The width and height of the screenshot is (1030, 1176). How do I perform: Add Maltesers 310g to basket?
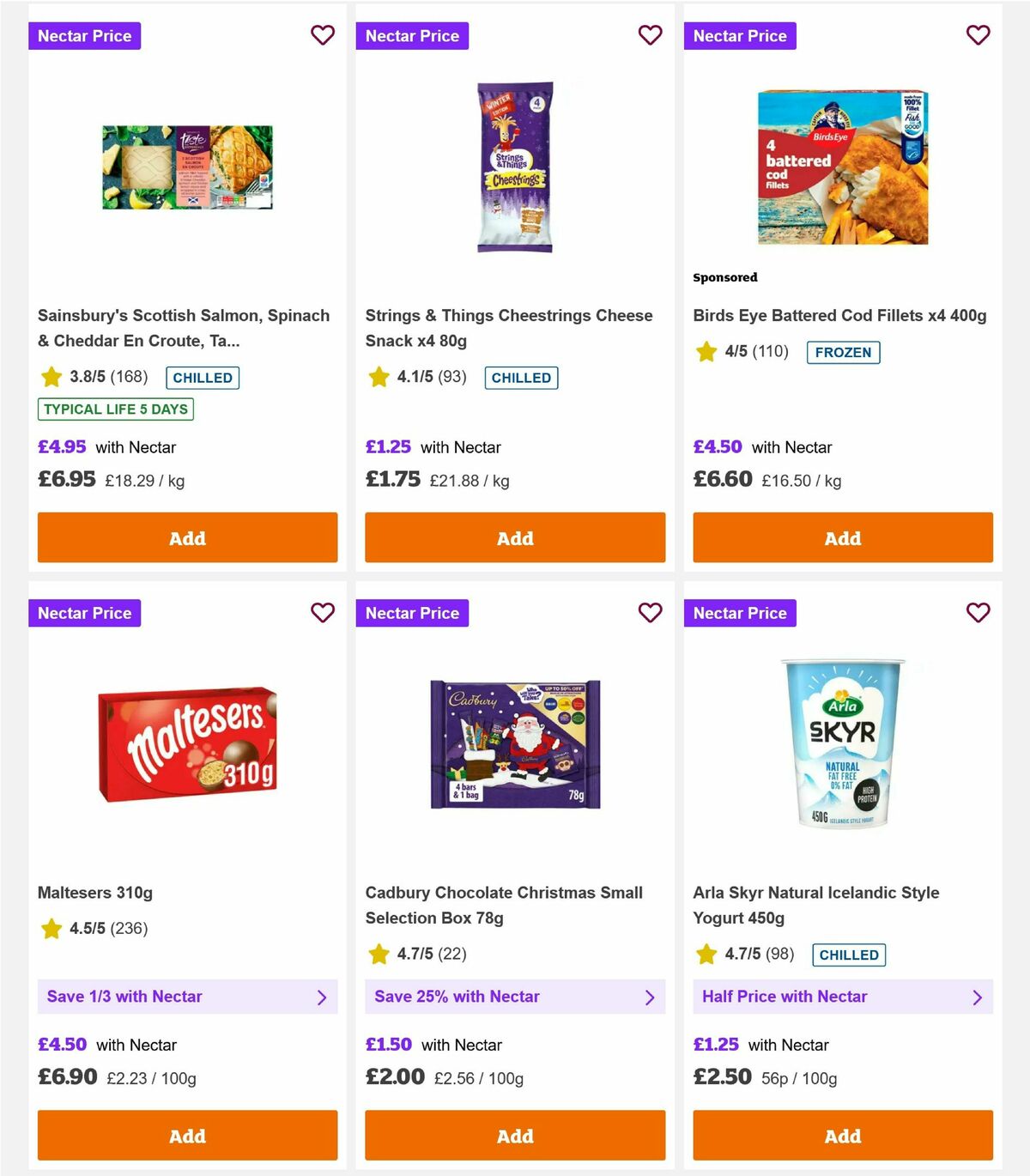186,1136
